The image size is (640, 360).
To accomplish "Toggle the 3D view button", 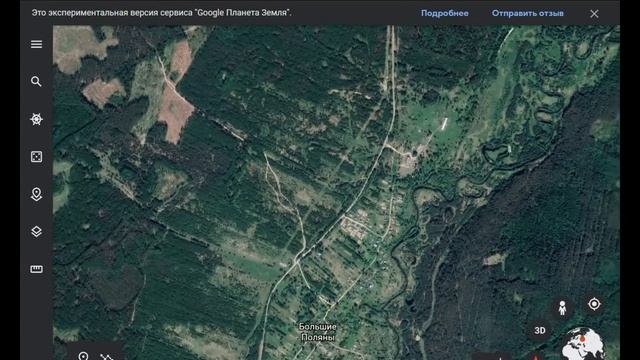I will pyautogui.click(x=540, y=330).
